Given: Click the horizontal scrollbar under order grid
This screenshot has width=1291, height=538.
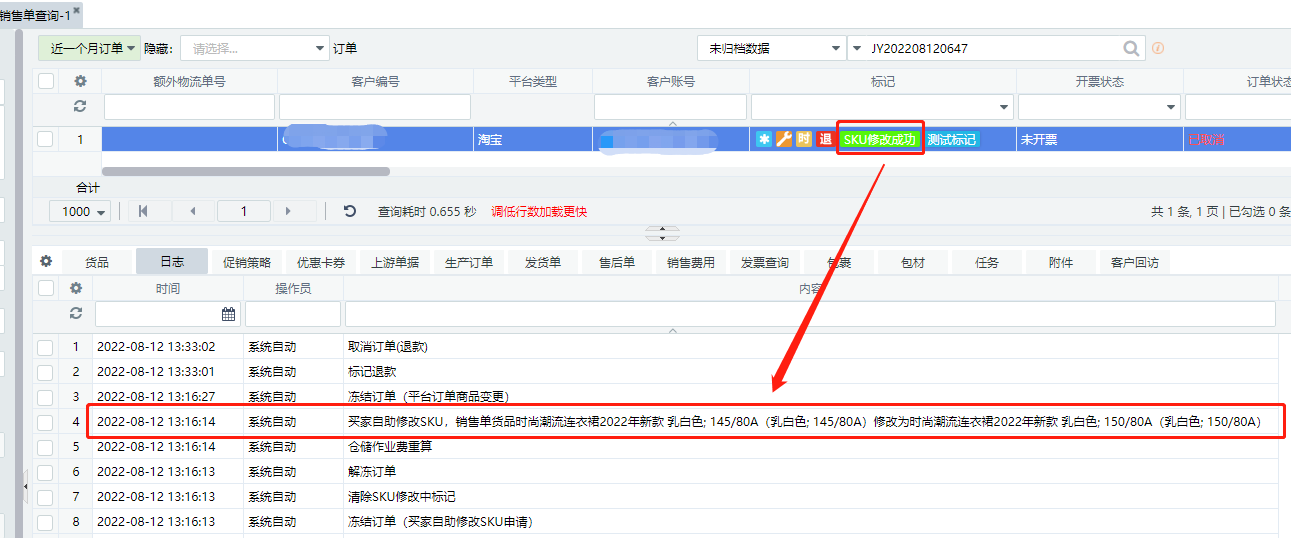Looking at the screenshot, I should [245, 171].
